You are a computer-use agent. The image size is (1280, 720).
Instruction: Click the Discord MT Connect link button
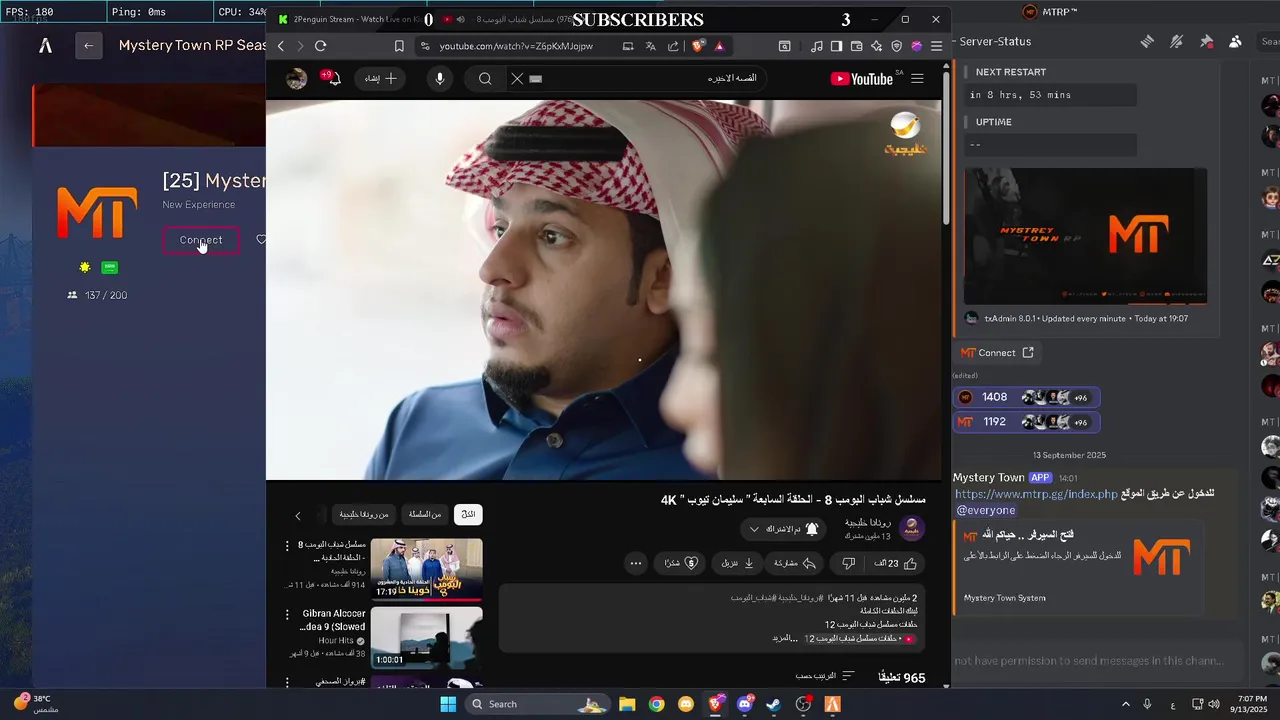pos(998,352)
